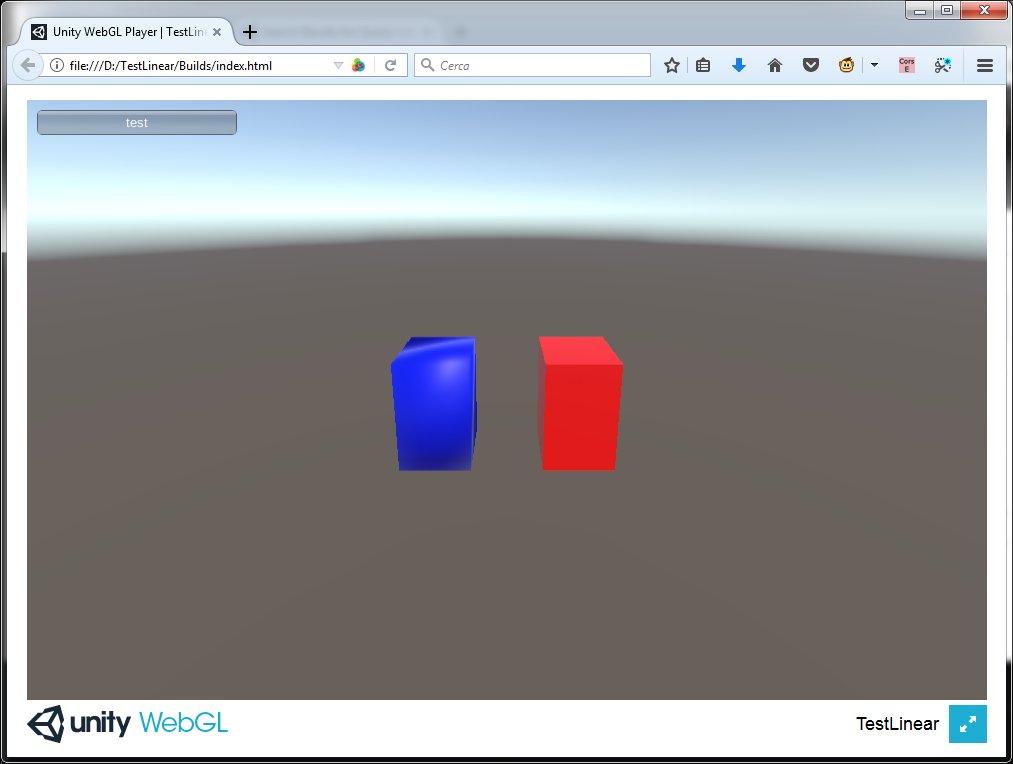Click the page info icon in address bar
This screenshot has height=764, width=1013.
pyautogui.click(x=58, y=64)
